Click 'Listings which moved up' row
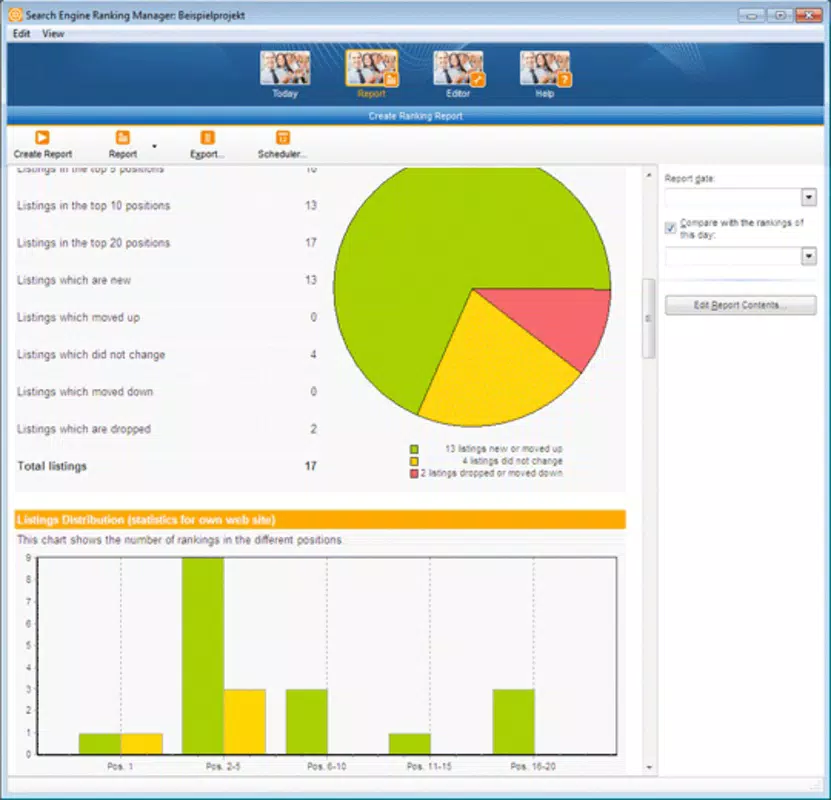This screenshot has width=831, height=800. pyautogui.click(x=167, y=317)
